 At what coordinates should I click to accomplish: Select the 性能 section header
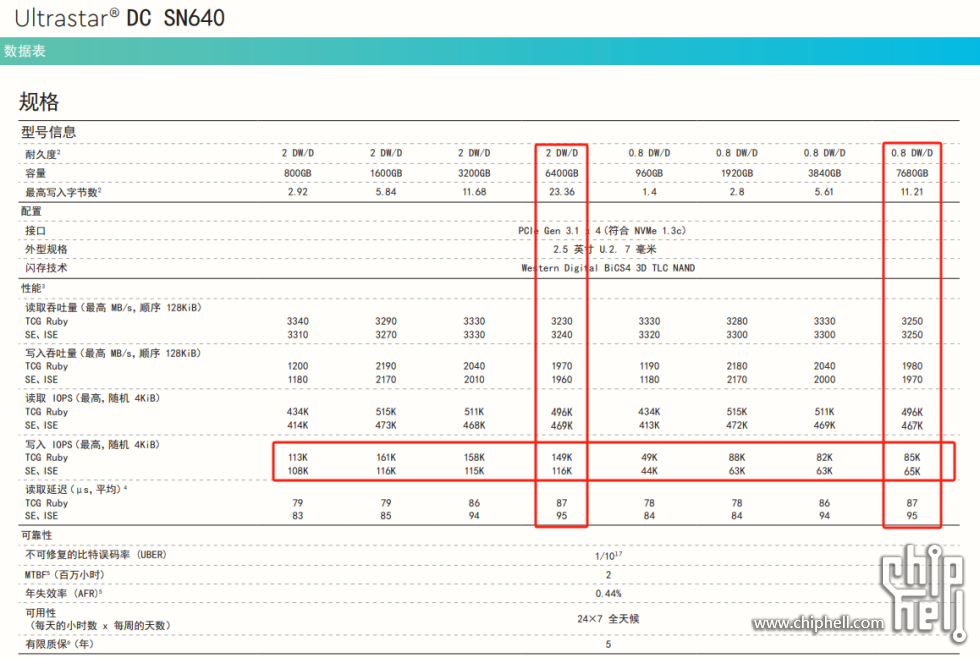point(33,288)
